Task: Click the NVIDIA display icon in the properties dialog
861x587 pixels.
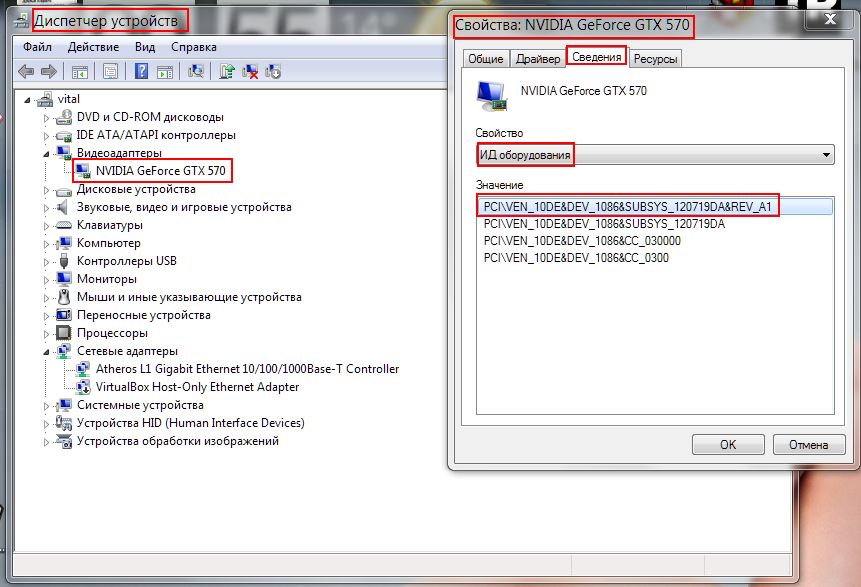Action: pyautogui.click(x=491, y=96)
